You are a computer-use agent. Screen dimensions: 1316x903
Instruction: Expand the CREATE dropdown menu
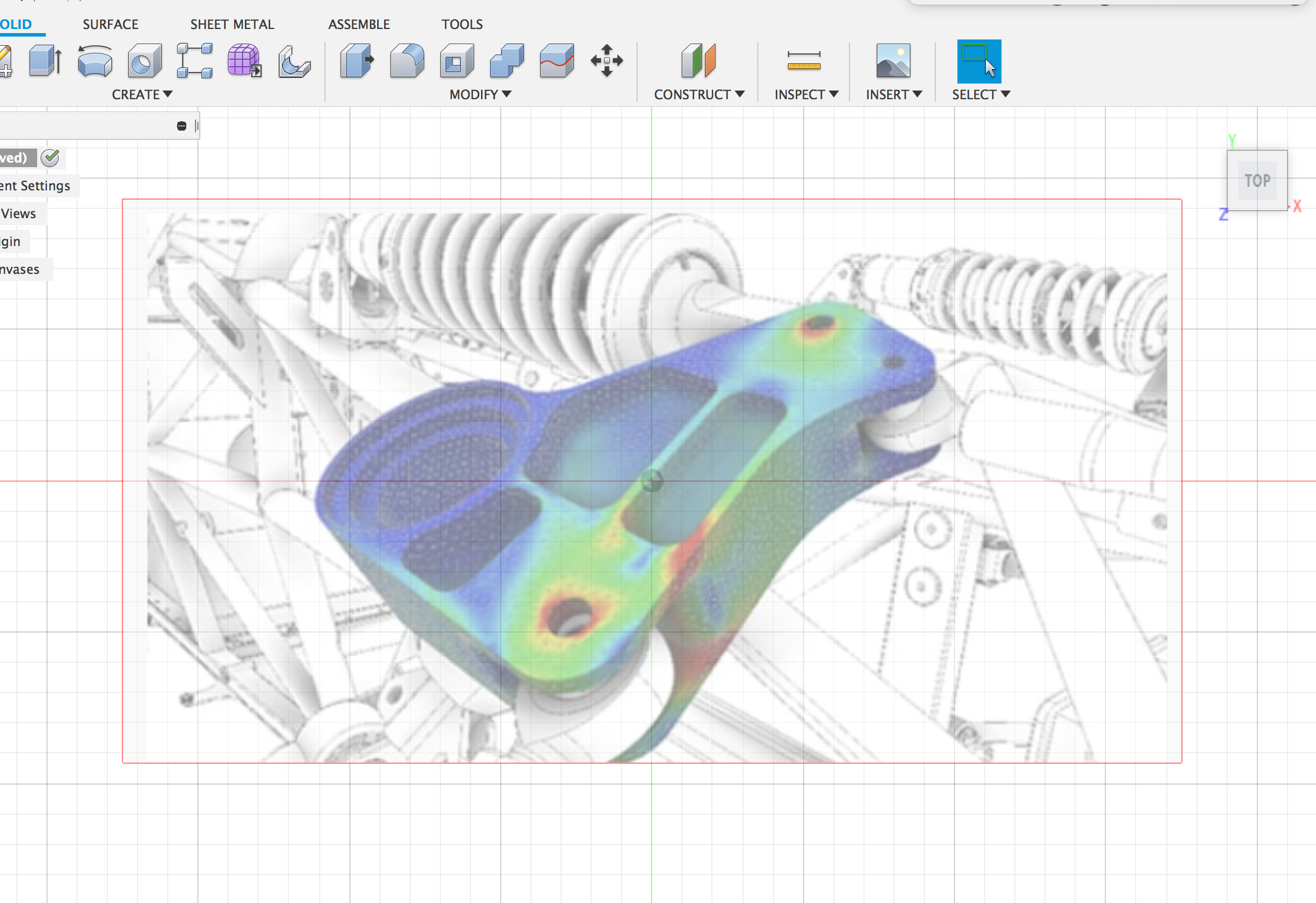point(140,93)
